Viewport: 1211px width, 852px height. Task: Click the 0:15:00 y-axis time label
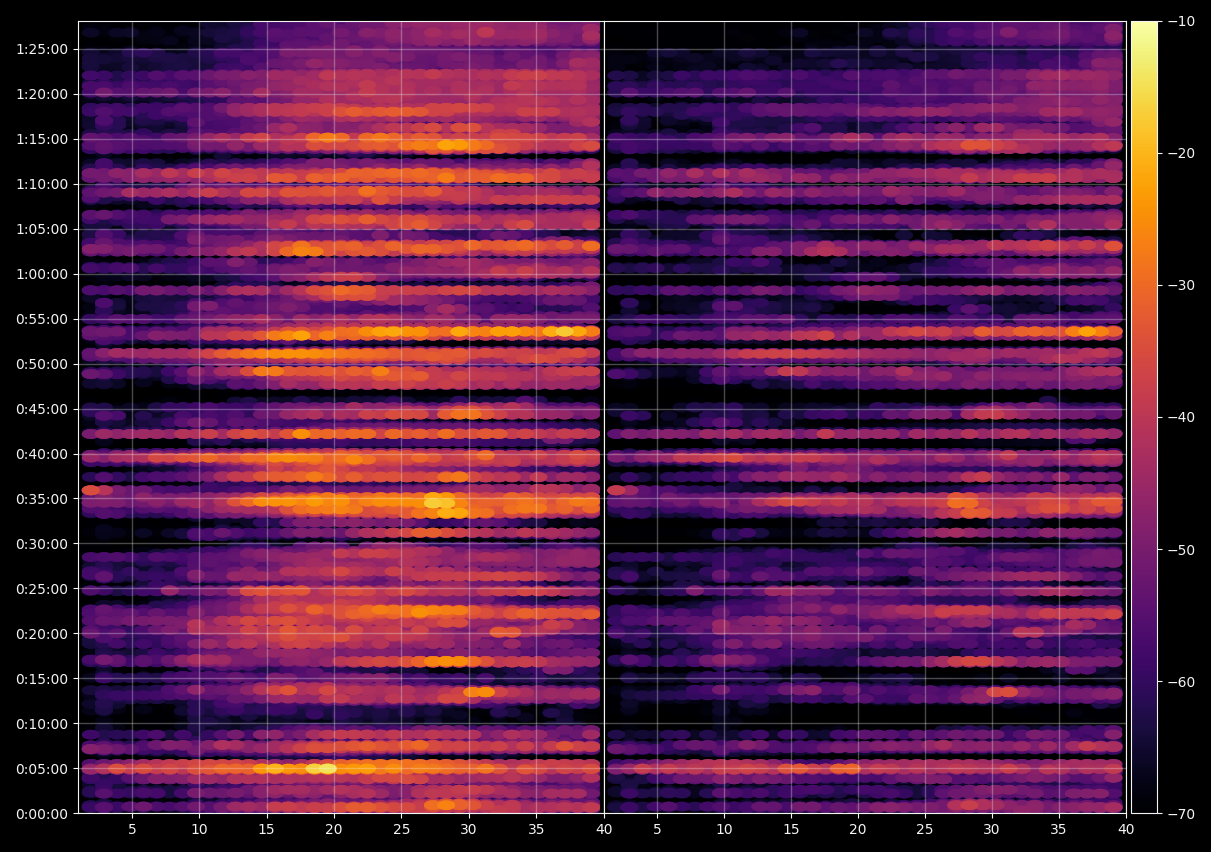click(42, 679)
